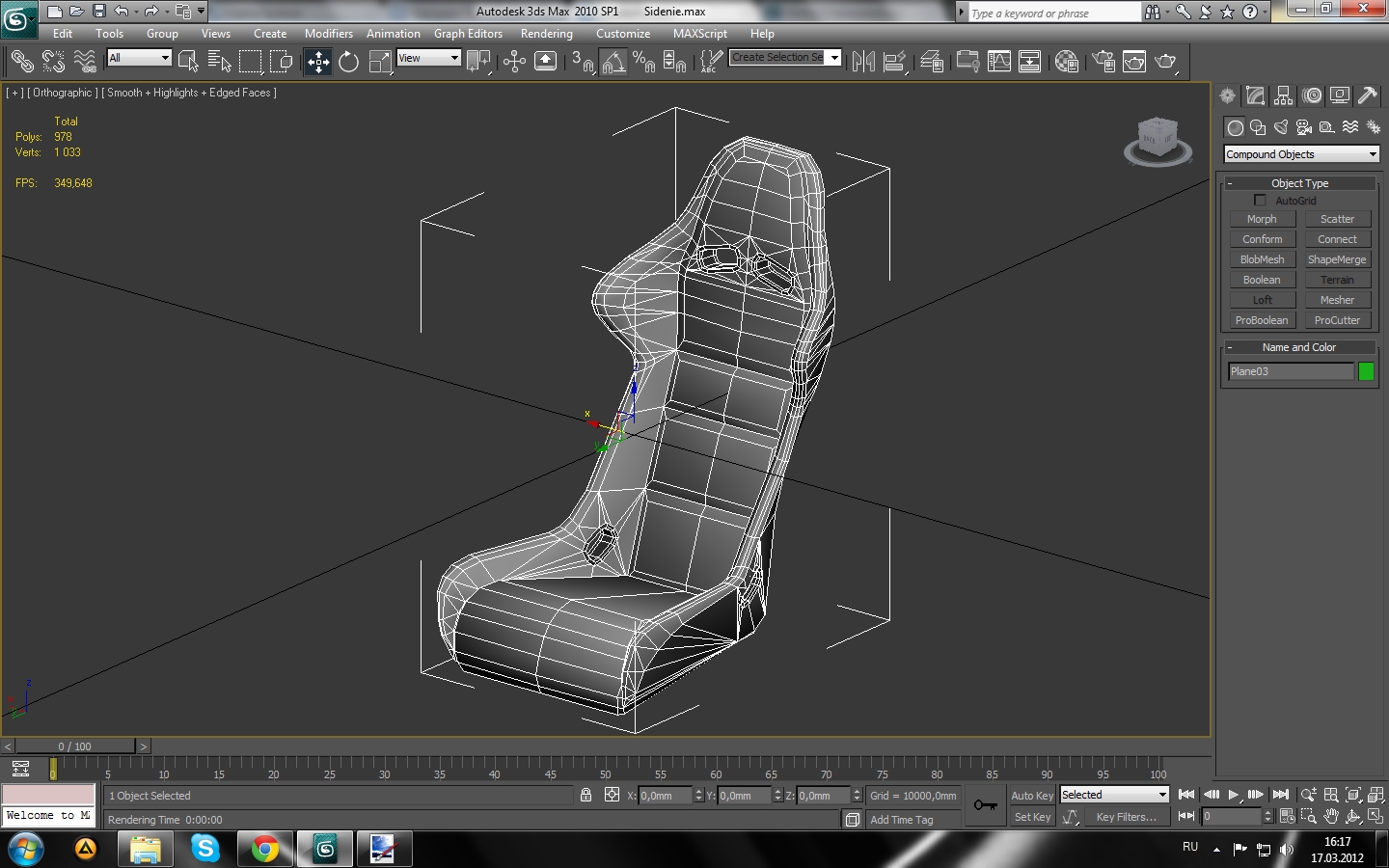The width and height of the screenshot is (1389, 868).
Task: Toggle Angle Snap on the toolbar
Action: [x=613, y=62]
